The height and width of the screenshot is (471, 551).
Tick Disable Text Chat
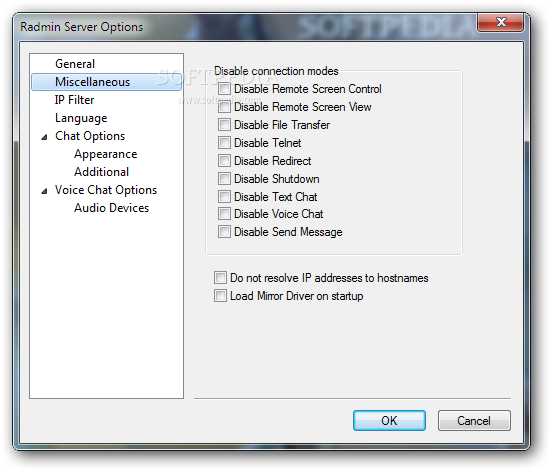click(x=224, y=196)
